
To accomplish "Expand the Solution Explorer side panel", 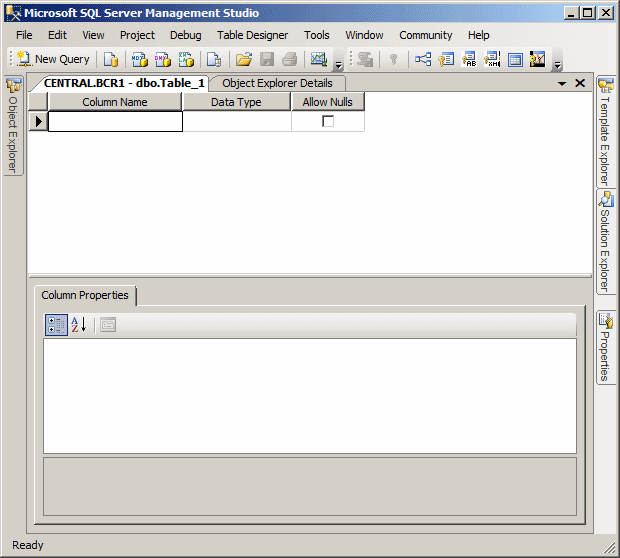I will (605, 242).
